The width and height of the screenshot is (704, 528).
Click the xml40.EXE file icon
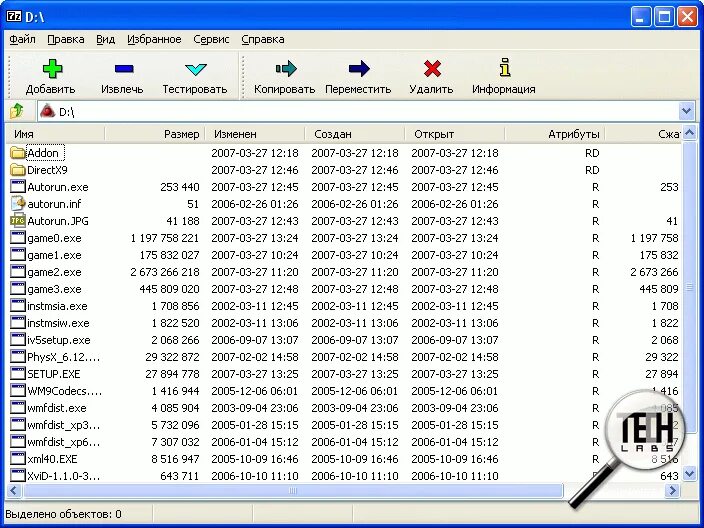point(18,458)
